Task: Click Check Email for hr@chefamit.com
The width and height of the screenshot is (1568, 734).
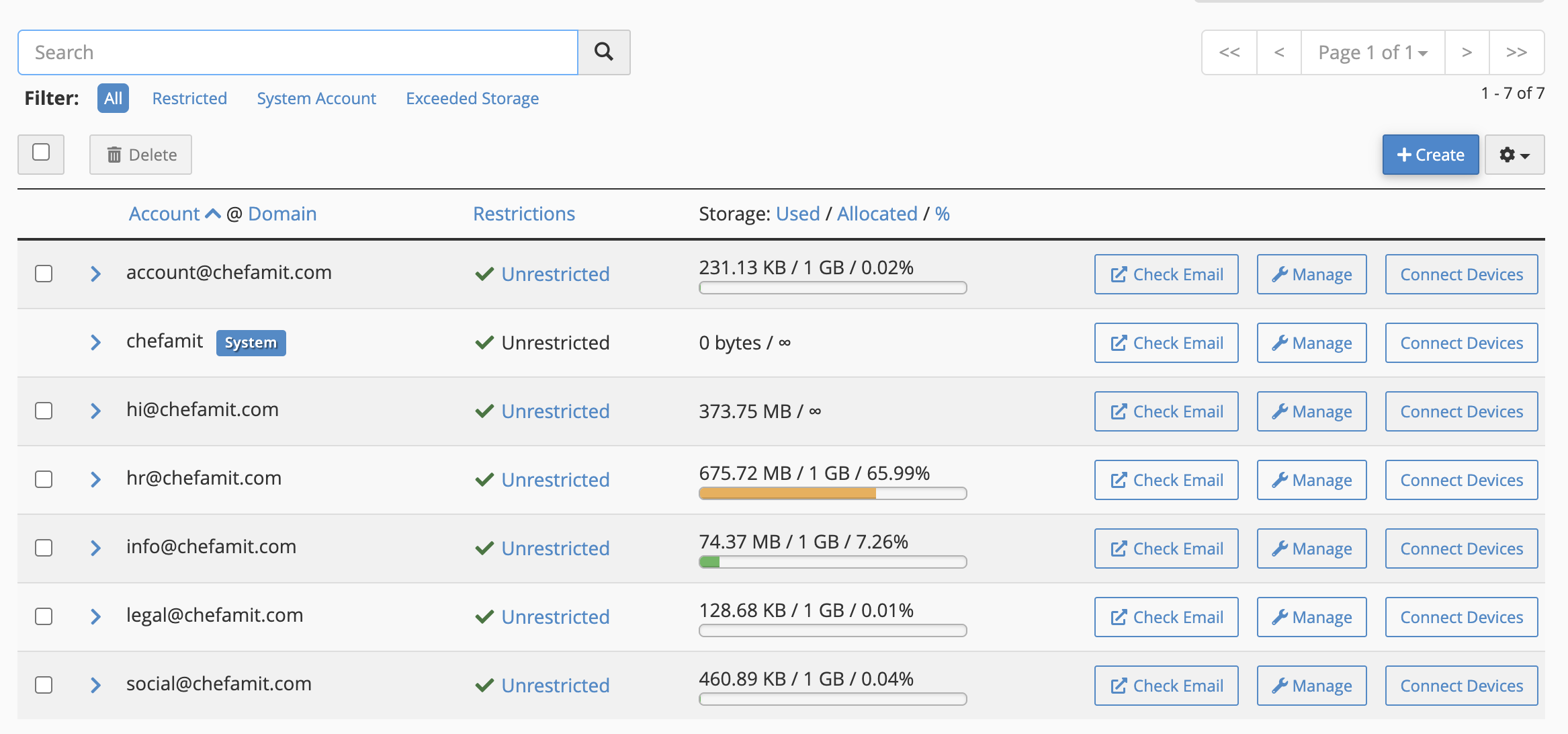Action: [x=1166, y=480]
